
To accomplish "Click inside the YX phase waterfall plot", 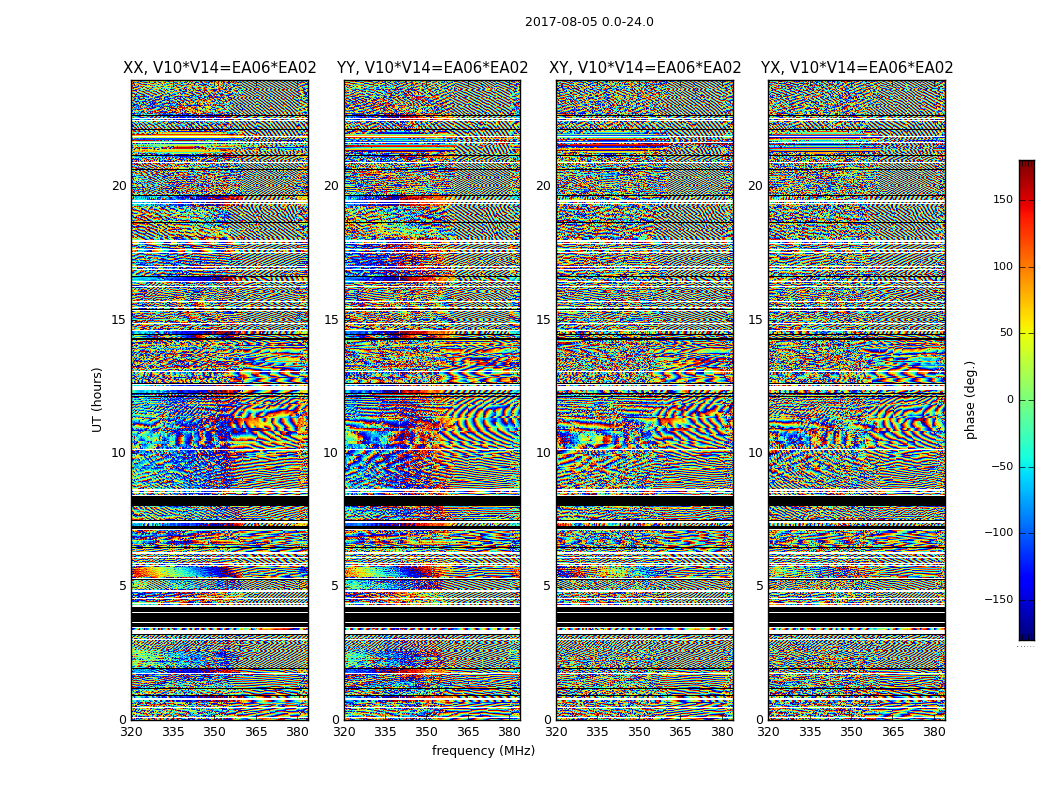I will (x=856, y=400).
